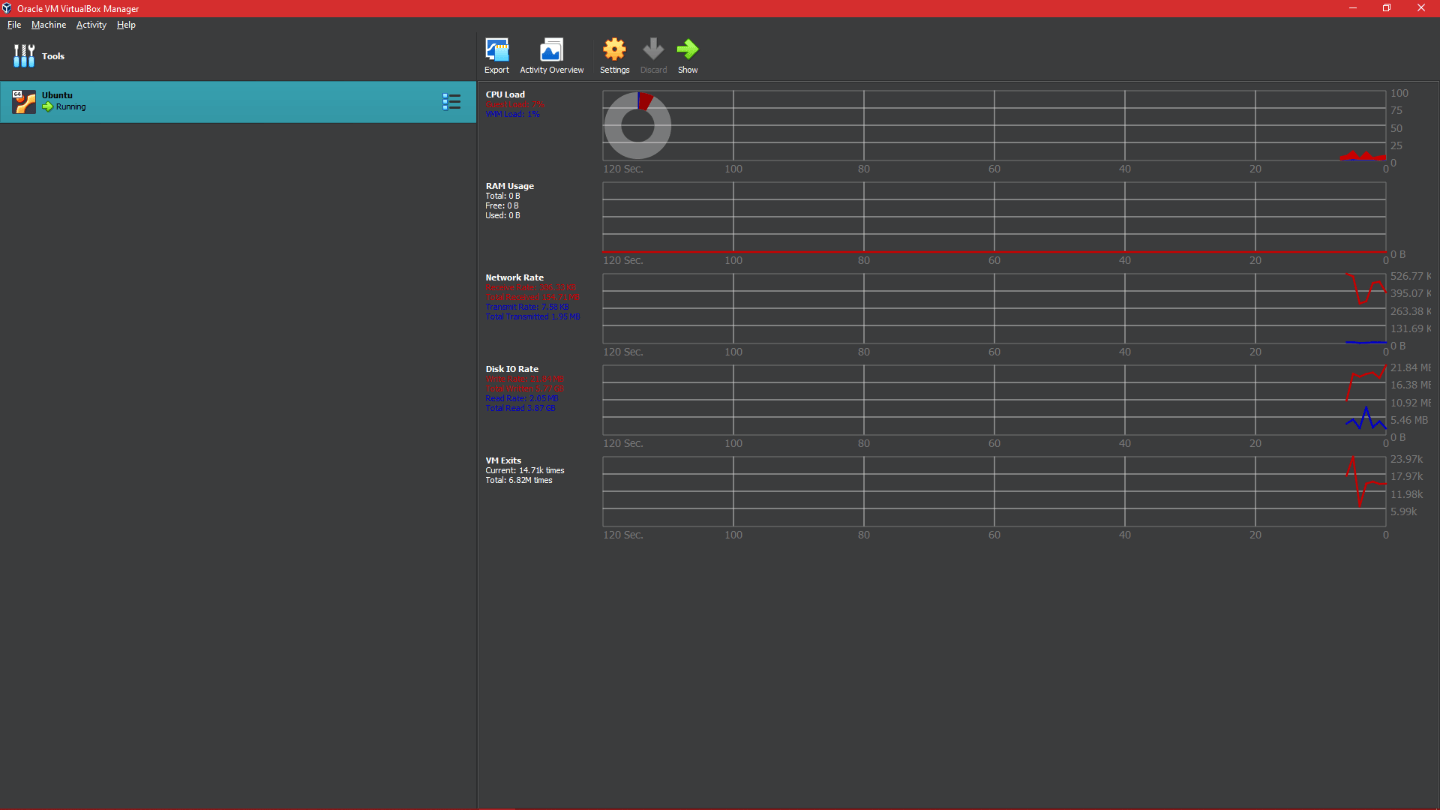Screen dimensions: 1440x810
Task: Open VM Settings using the gear icon
Action: 614,47
